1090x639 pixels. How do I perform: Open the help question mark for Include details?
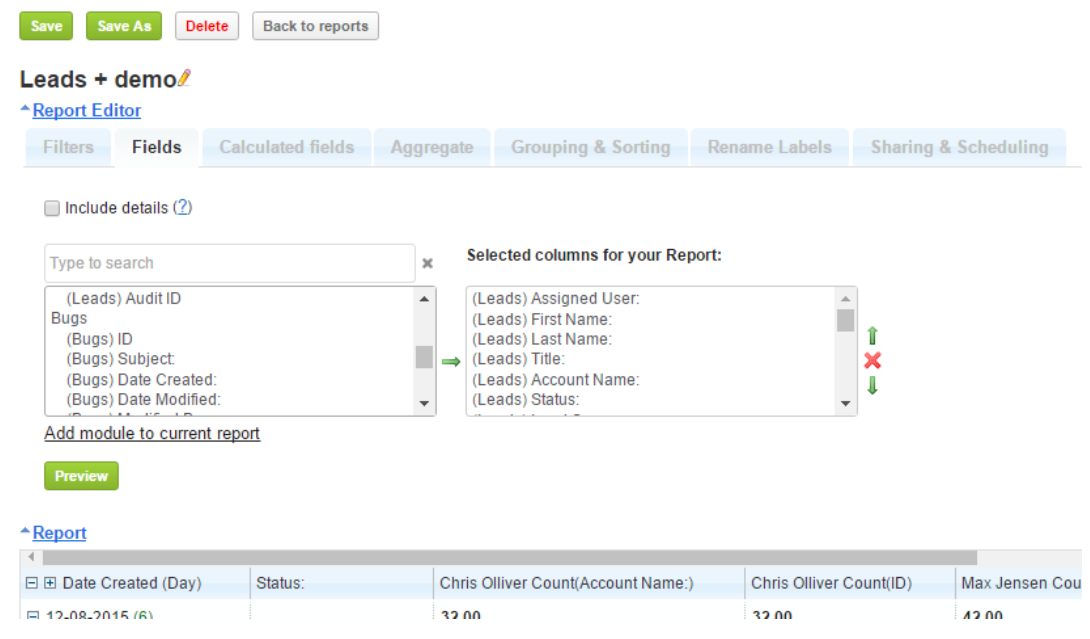(x=182, y=208)
